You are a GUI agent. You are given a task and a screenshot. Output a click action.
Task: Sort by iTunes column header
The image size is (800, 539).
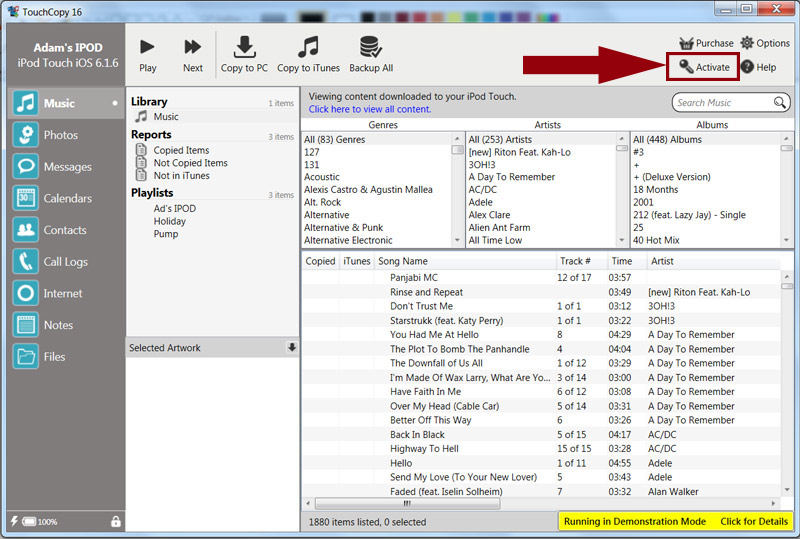pyautogui.click(x=357, y=261)
